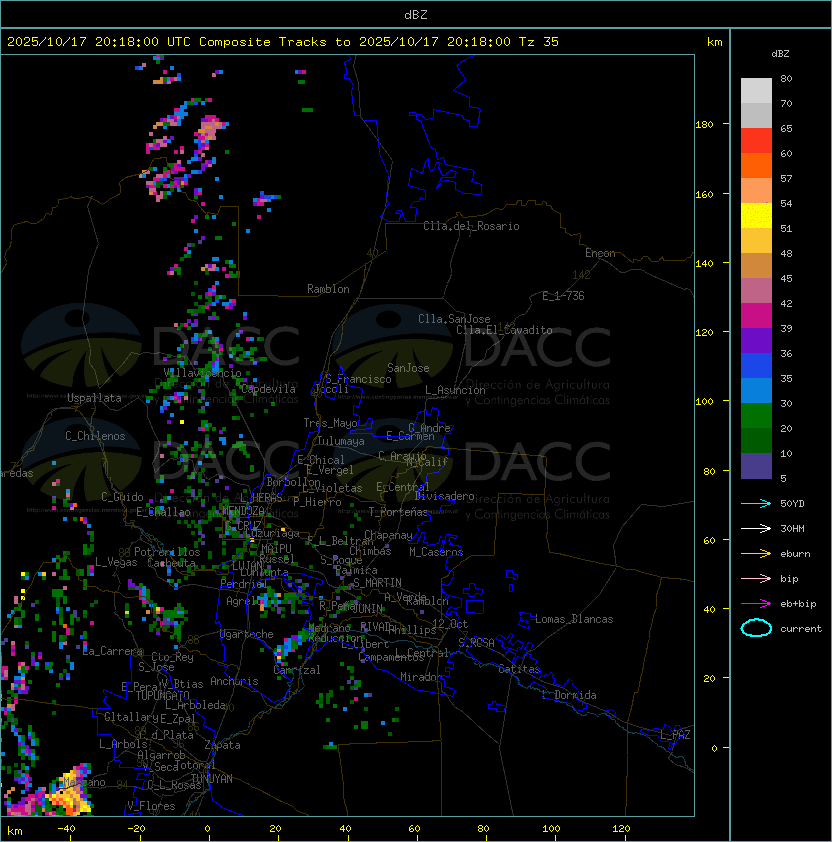Select the green 30-20 dBZ swatch
Viewport: 832px width, 842px height.
pos(756,416)
